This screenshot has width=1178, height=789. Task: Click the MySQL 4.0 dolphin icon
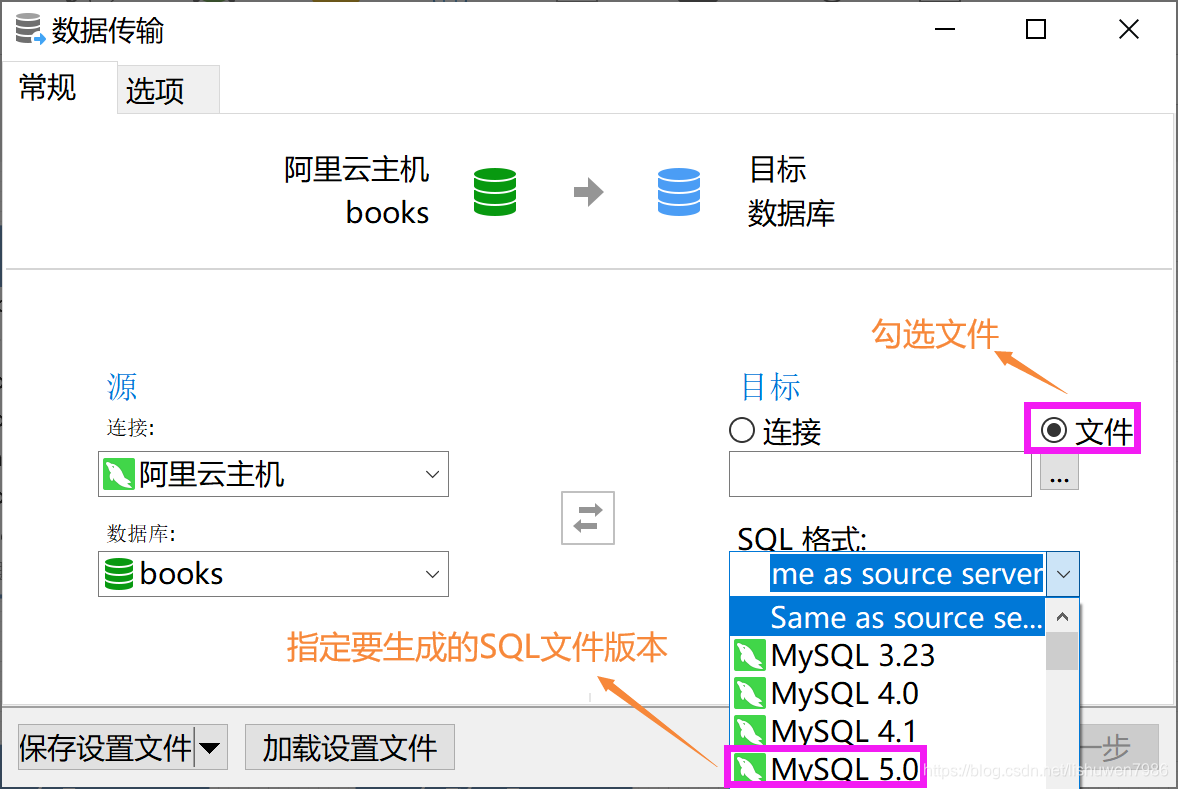point(750,694)
